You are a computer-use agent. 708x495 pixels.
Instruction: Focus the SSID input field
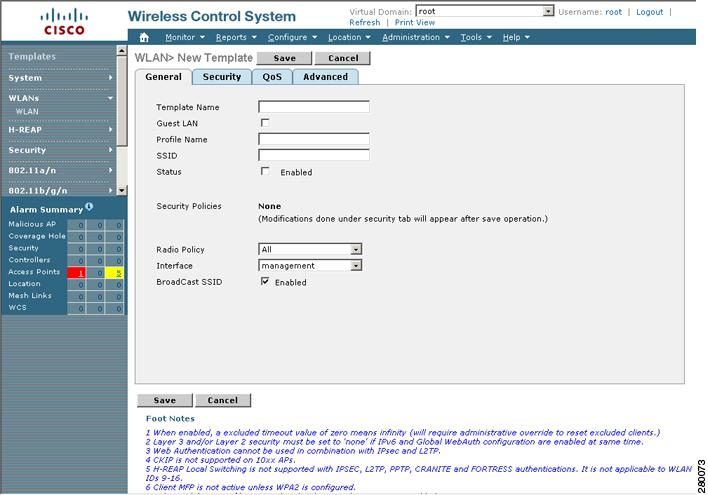click(x=314, y=155)
